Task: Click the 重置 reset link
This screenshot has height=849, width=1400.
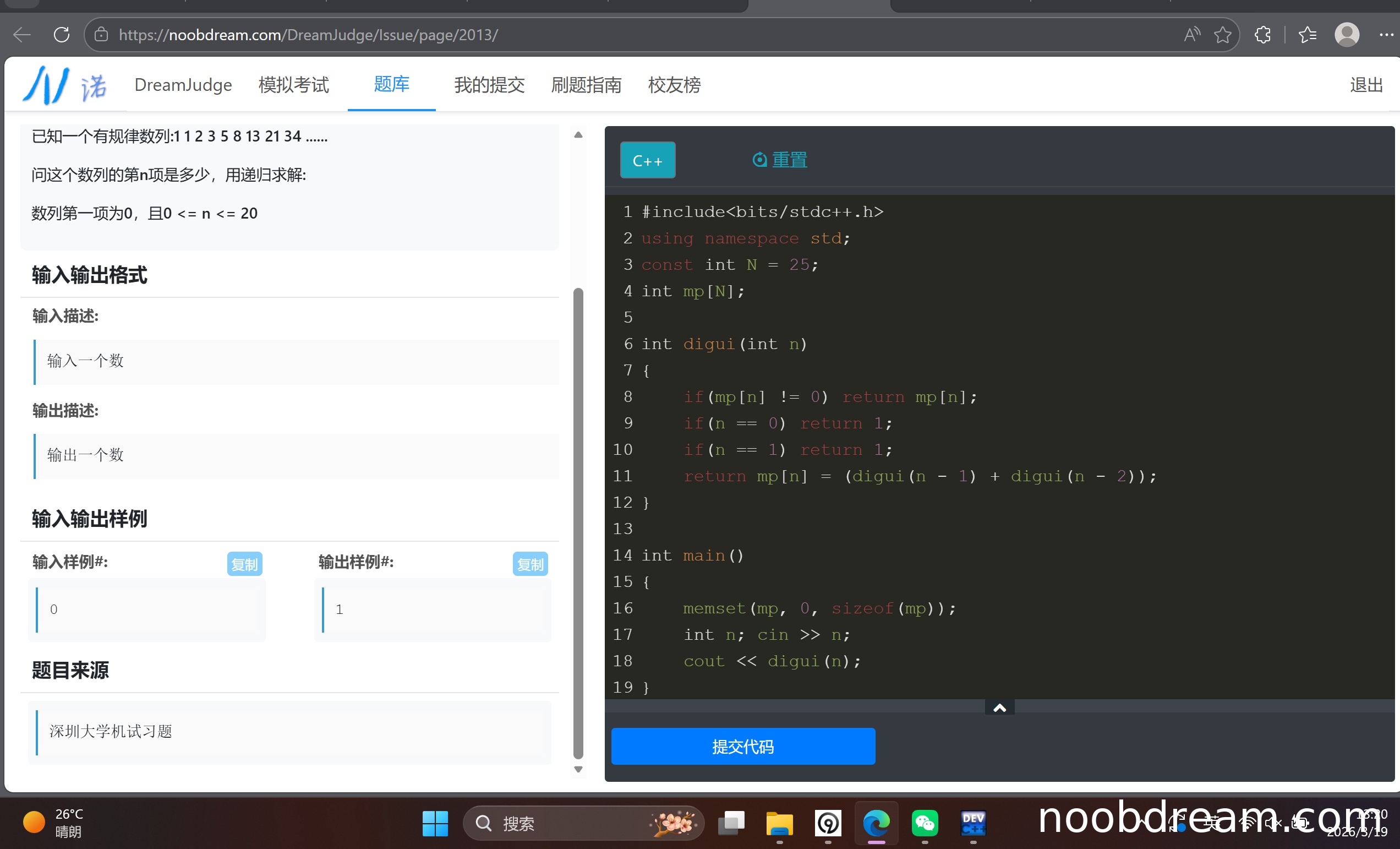Action: point(780,160)
